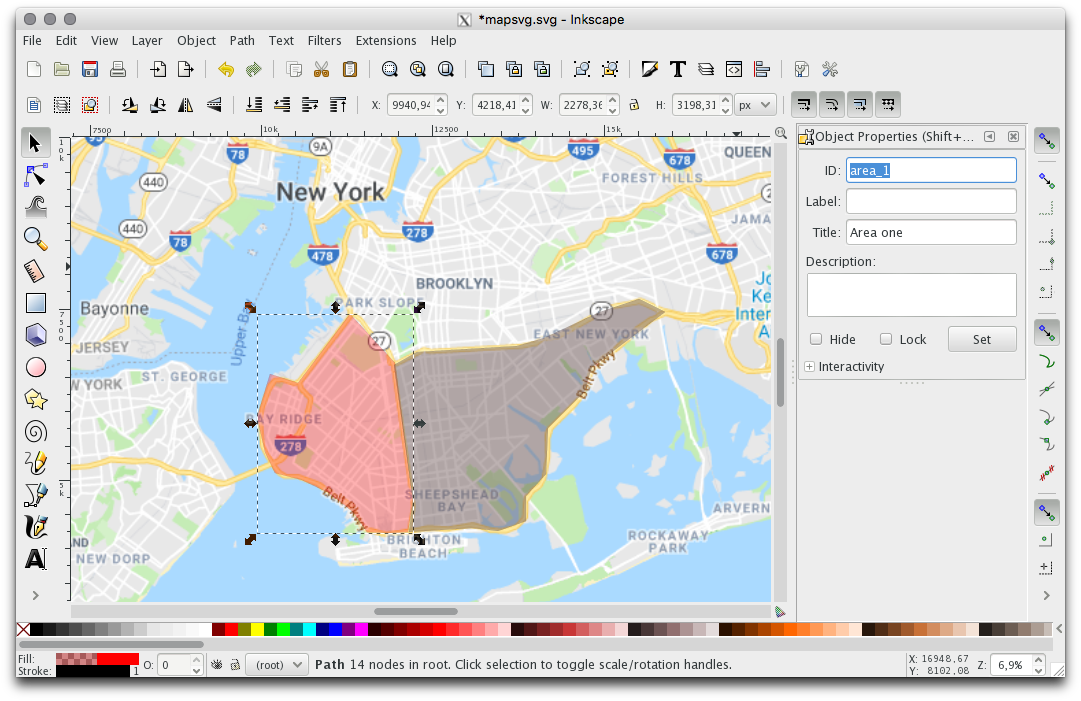Open the Filters menu
The width and height of the screenshot is (1081, 701).
pos(324,41)
